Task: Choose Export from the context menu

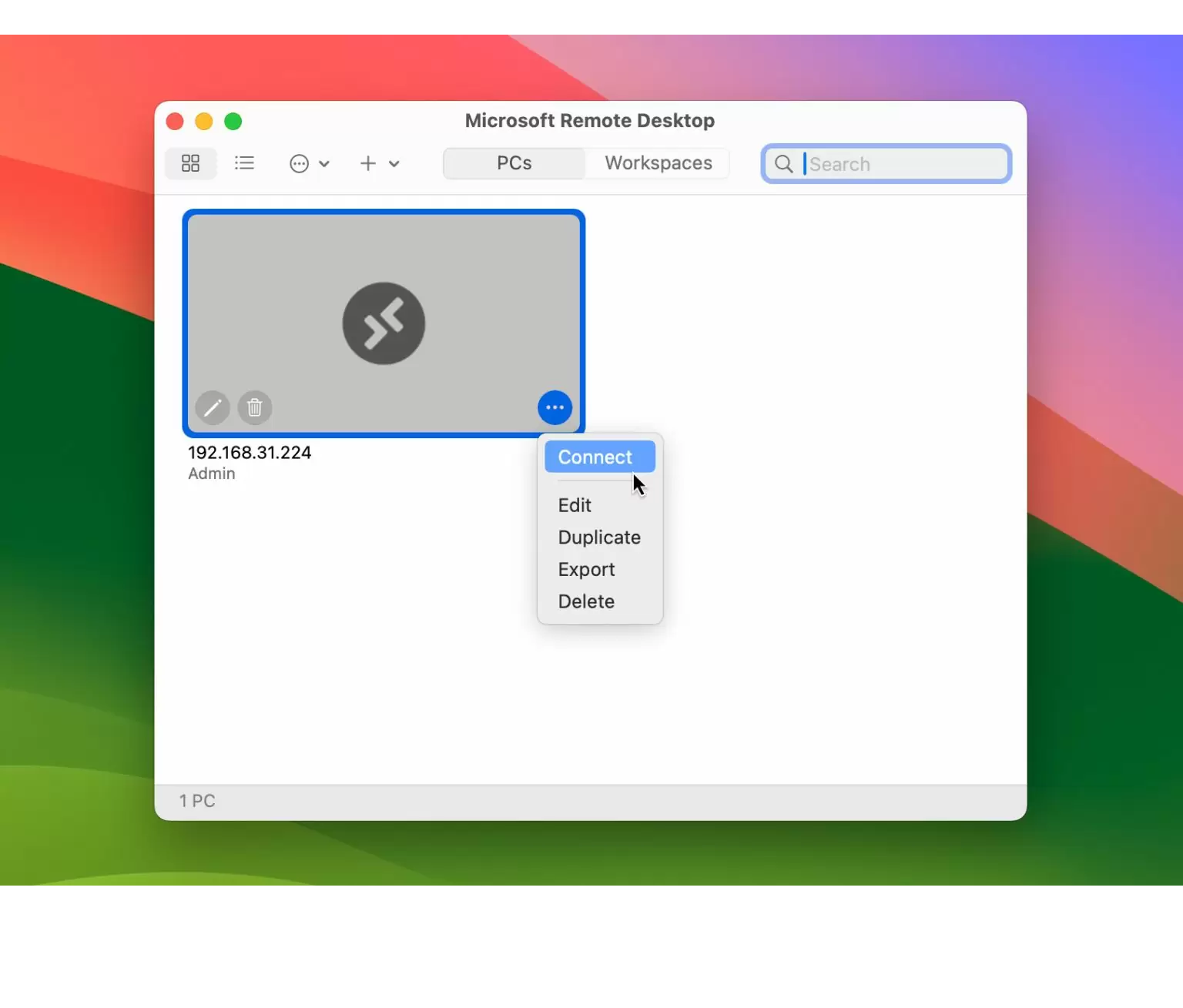Action: click(x=600, y=570)
